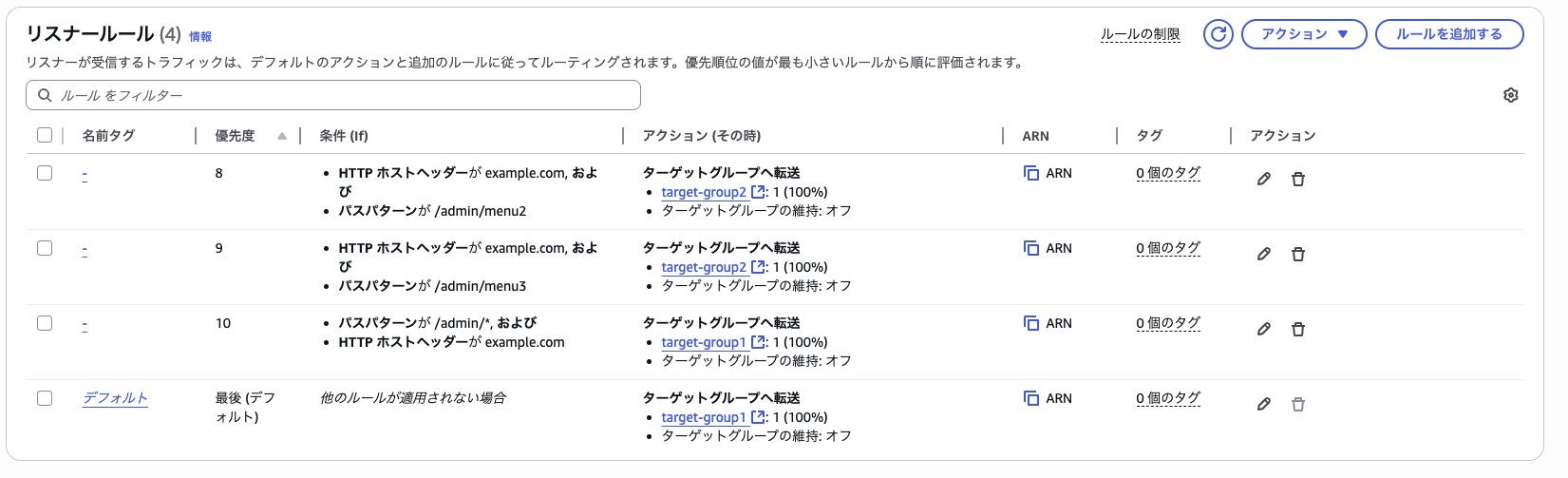The height and width of the screenshot is (478, 1568).
Task: Delete the priority 9 rule via trash icon
Action: (1297, 254)
